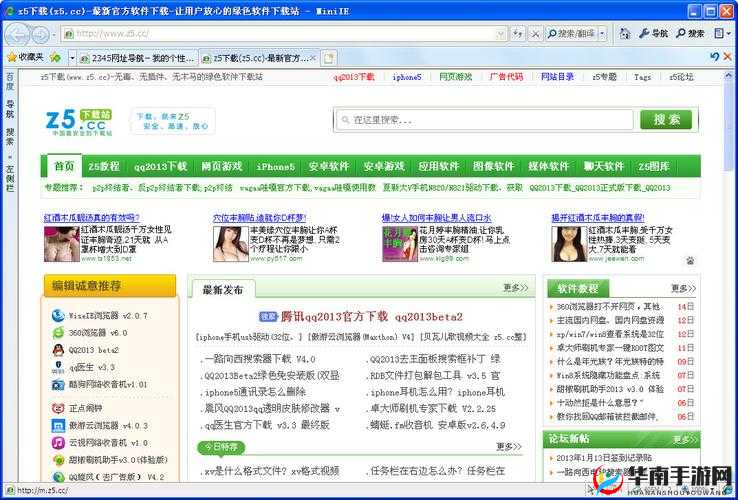Click the 酷狗网络收音机 icon
This screenshot has height=500, width=738.
tap(58, 385)
